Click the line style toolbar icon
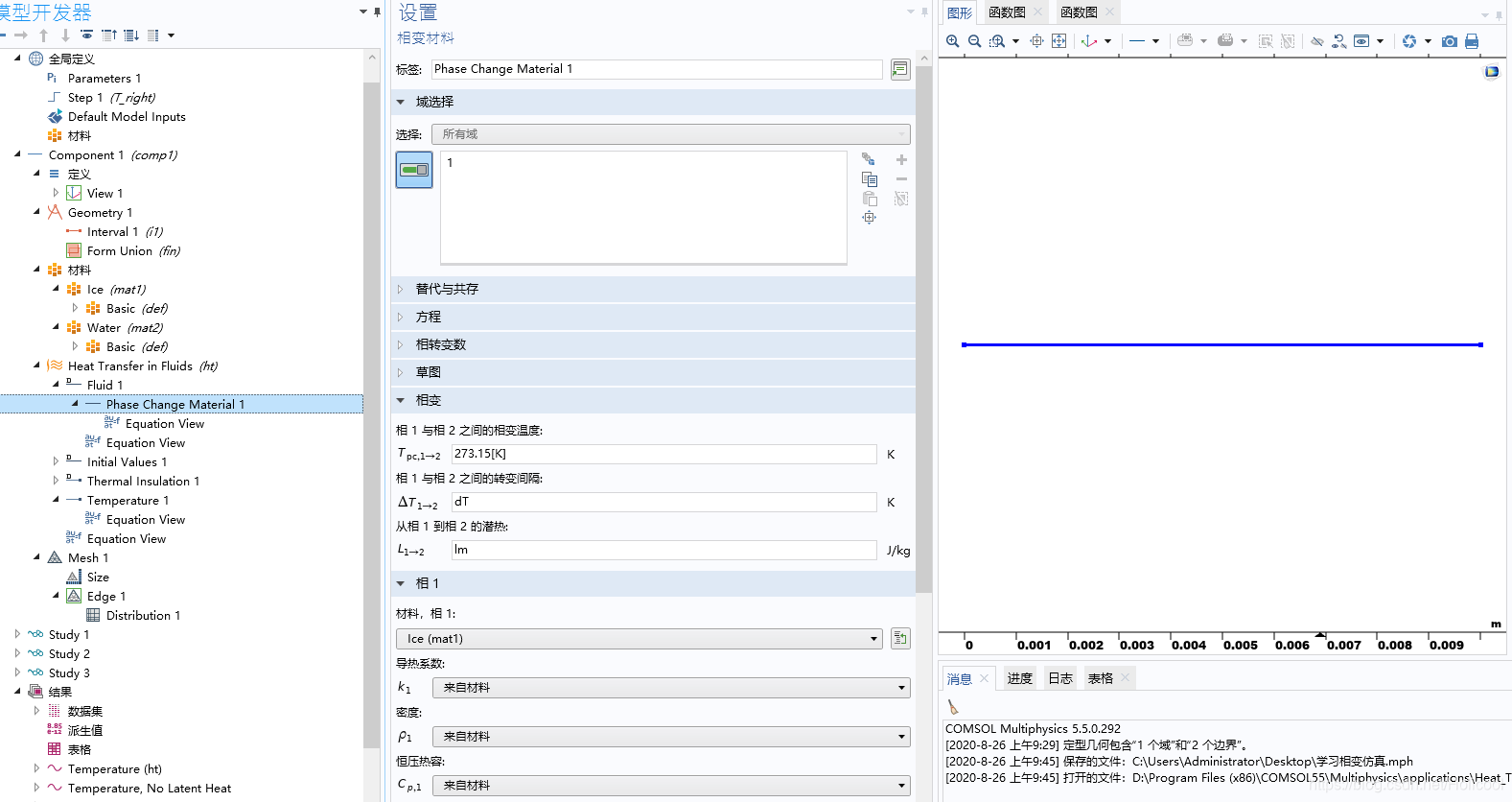 click(x=1137, y=41)
